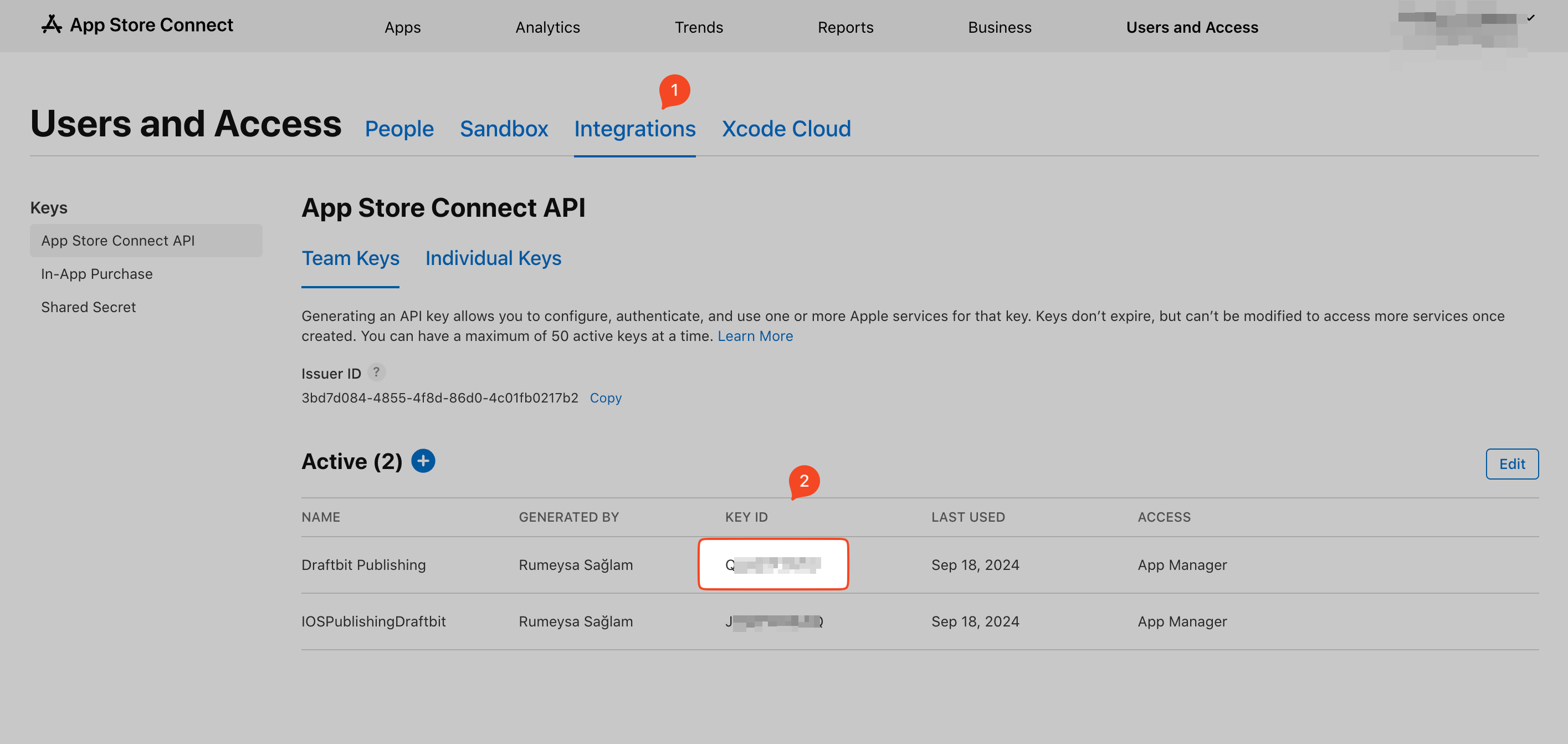Open the Issuer ID help tooltip
Viewport: 1568px width, 744px height.
tap(377, 373)
